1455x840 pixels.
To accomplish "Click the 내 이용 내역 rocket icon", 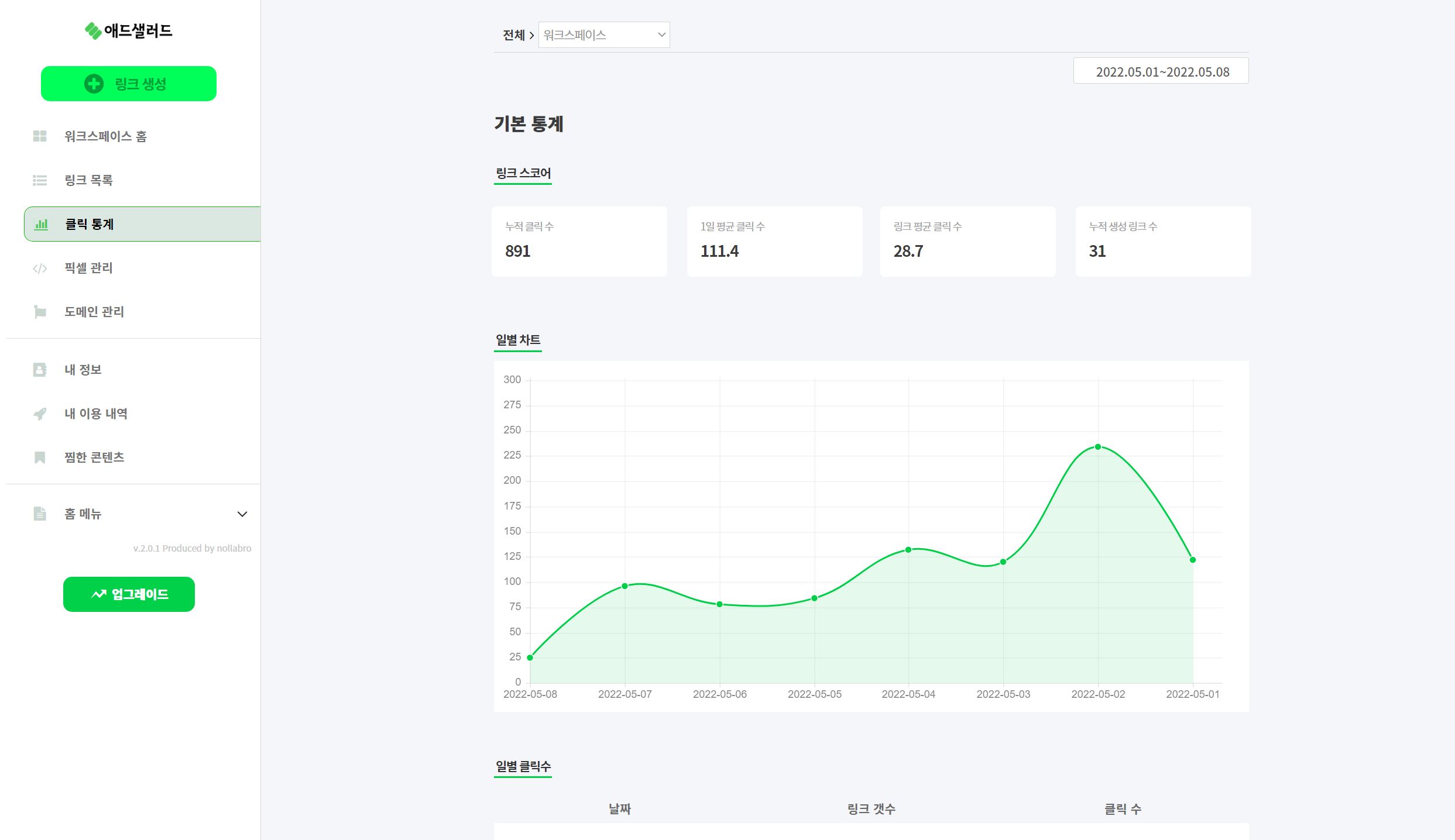I will (40, 414).
